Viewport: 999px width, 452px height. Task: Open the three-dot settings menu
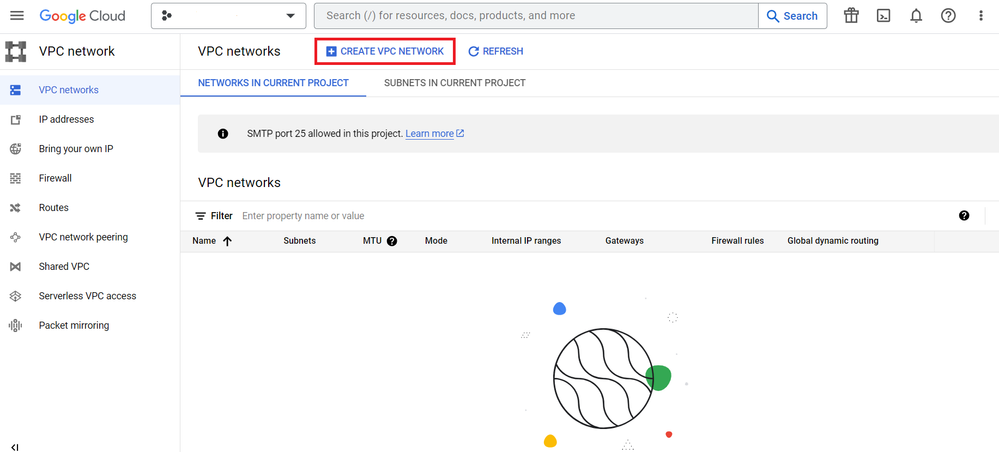(981, 16)
